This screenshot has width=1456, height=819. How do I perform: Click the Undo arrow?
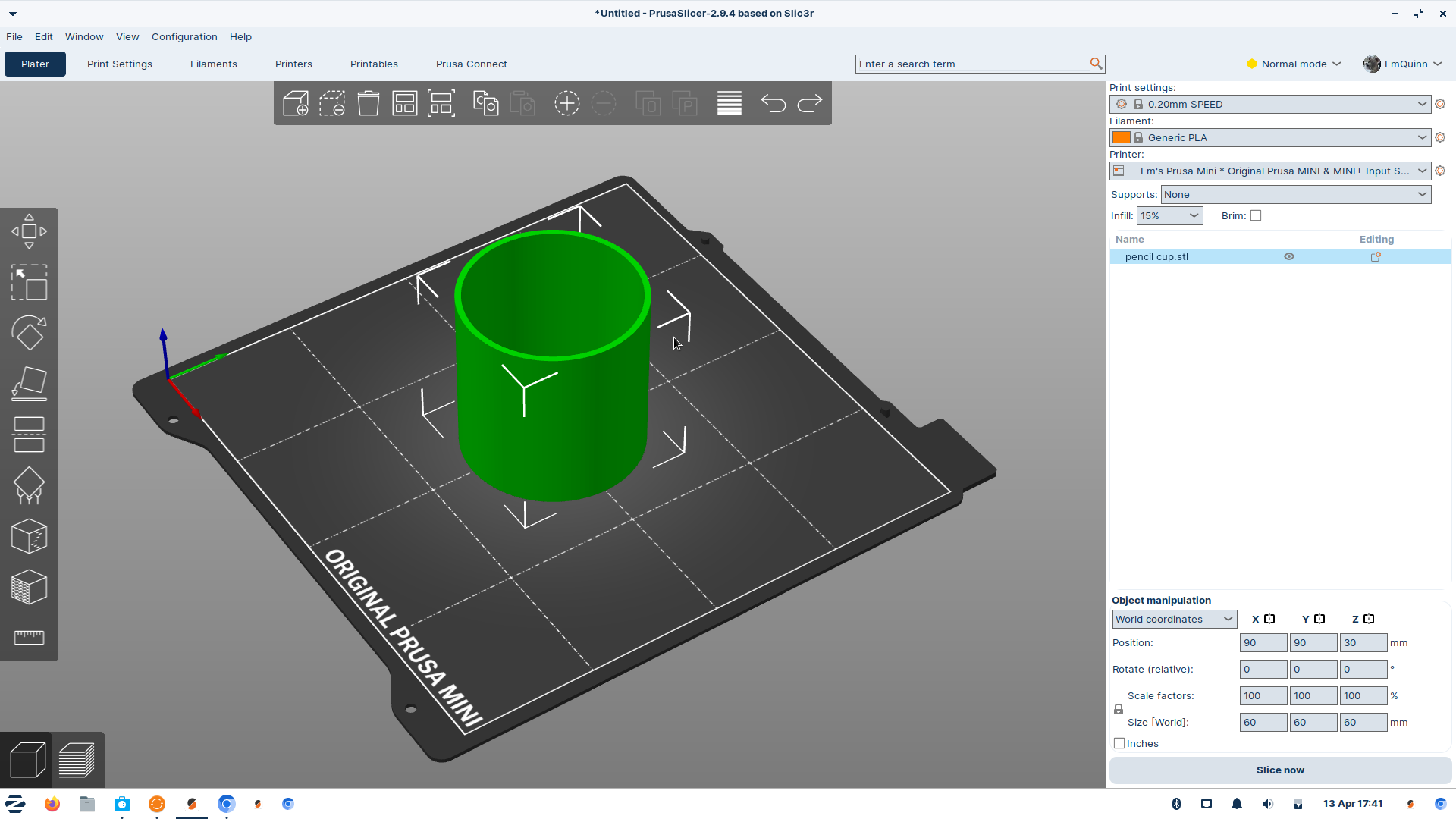(773, 103)
